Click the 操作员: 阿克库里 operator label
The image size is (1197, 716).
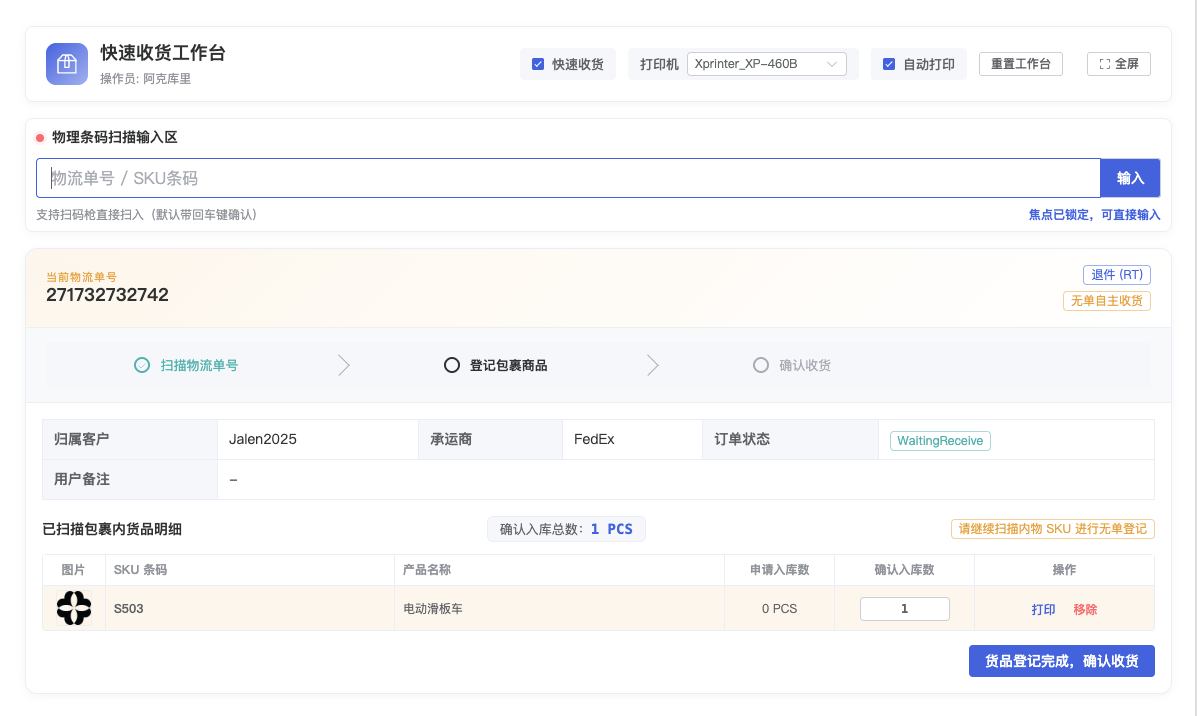pos(145,79)
